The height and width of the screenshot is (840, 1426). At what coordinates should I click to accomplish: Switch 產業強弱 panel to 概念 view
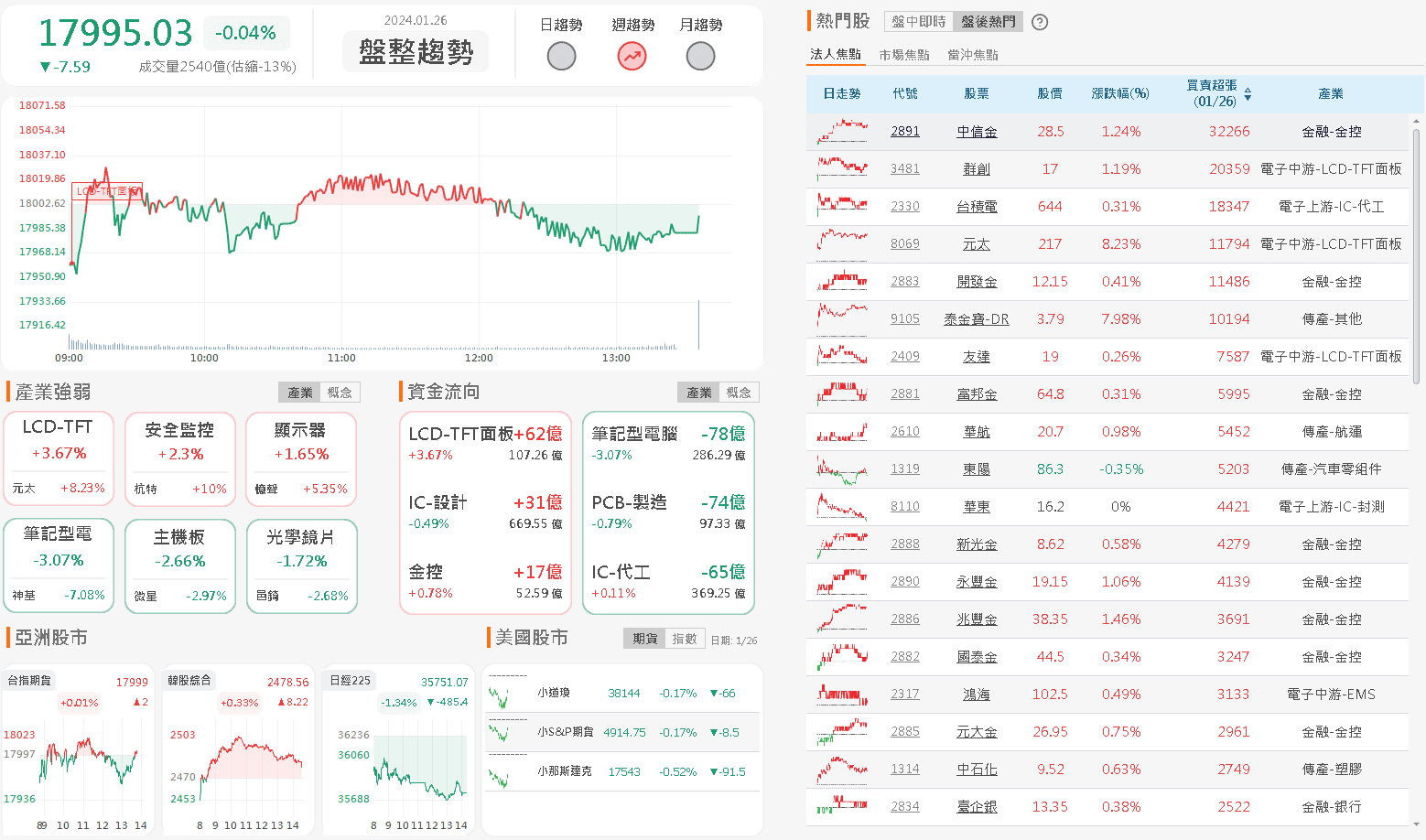pos(340,392)
